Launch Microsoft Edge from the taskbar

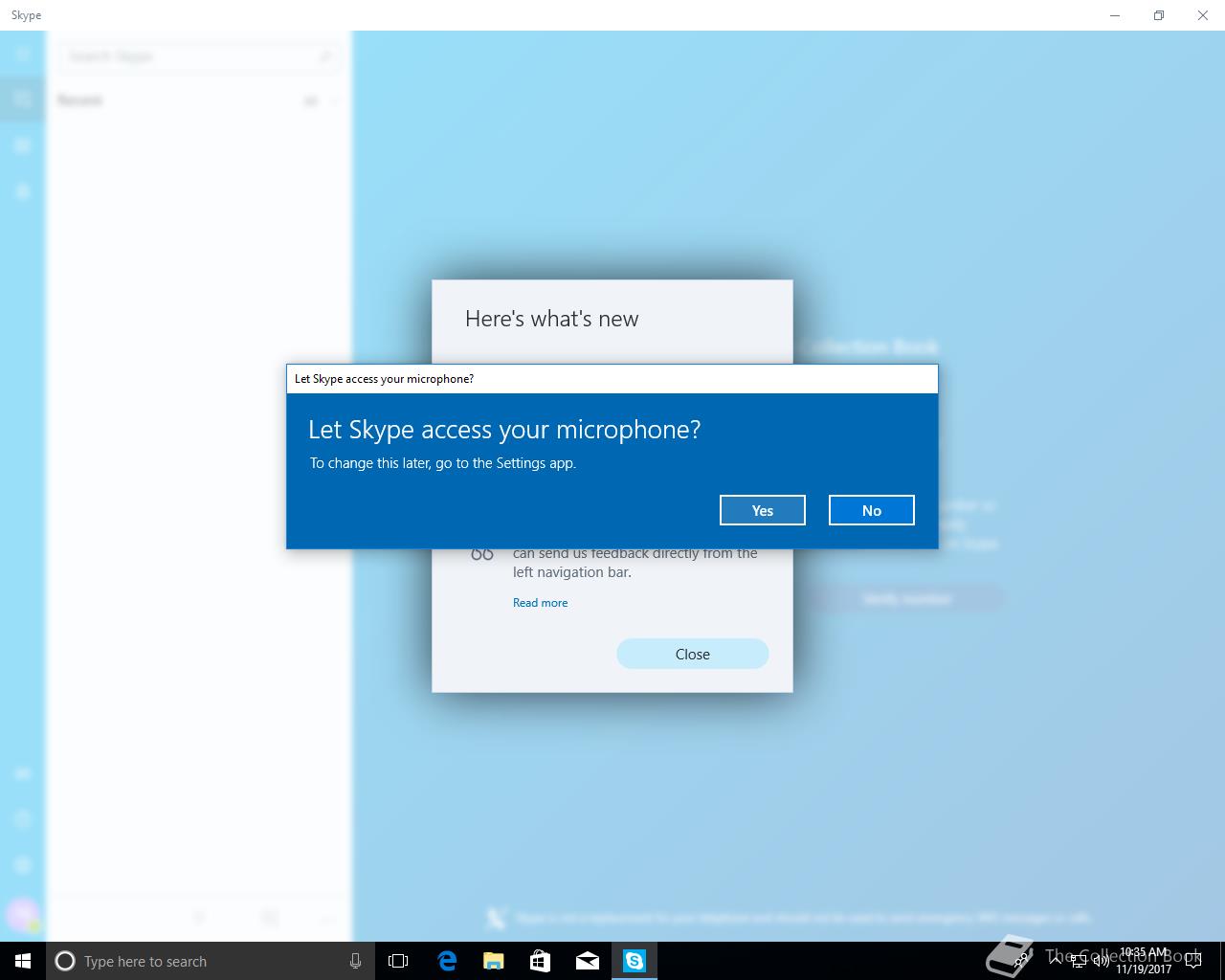446,961
